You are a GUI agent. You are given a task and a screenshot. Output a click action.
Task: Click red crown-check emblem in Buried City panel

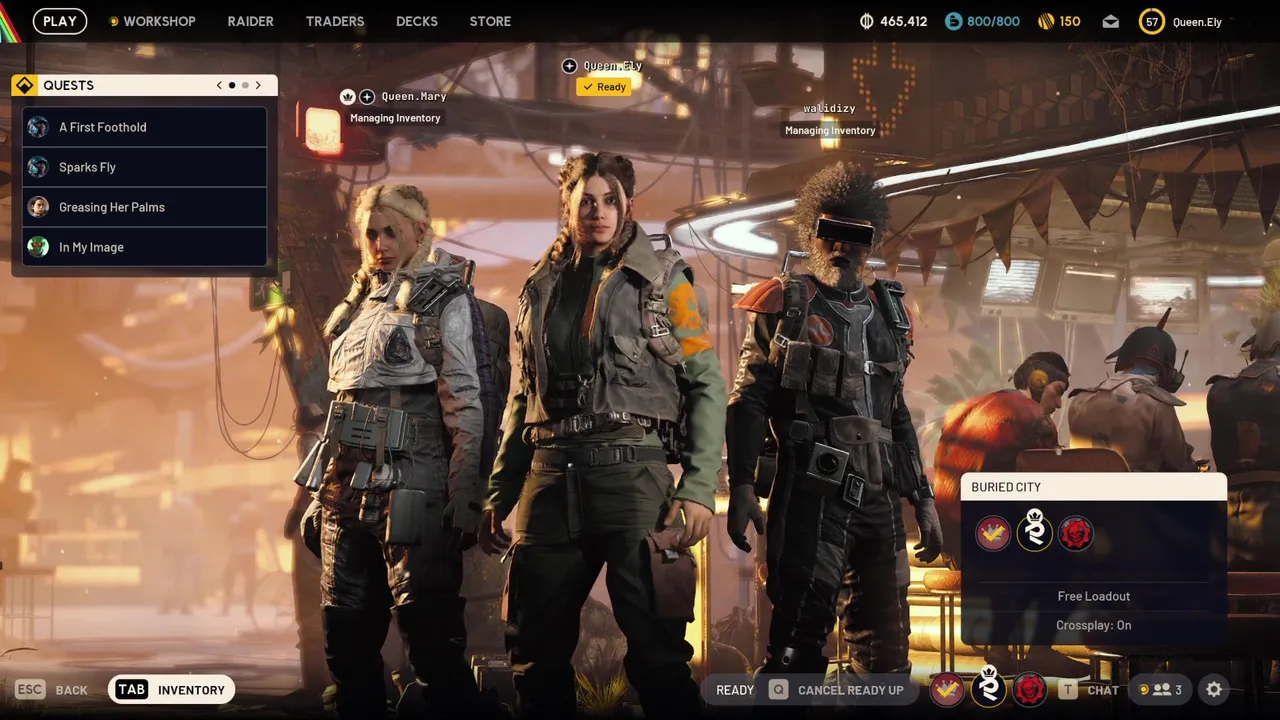click(x=993, y=533)
